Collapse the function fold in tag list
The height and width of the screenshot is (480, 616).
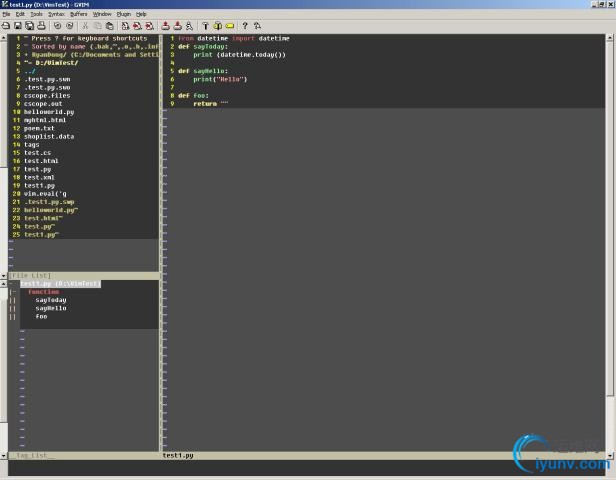[13, 292]
